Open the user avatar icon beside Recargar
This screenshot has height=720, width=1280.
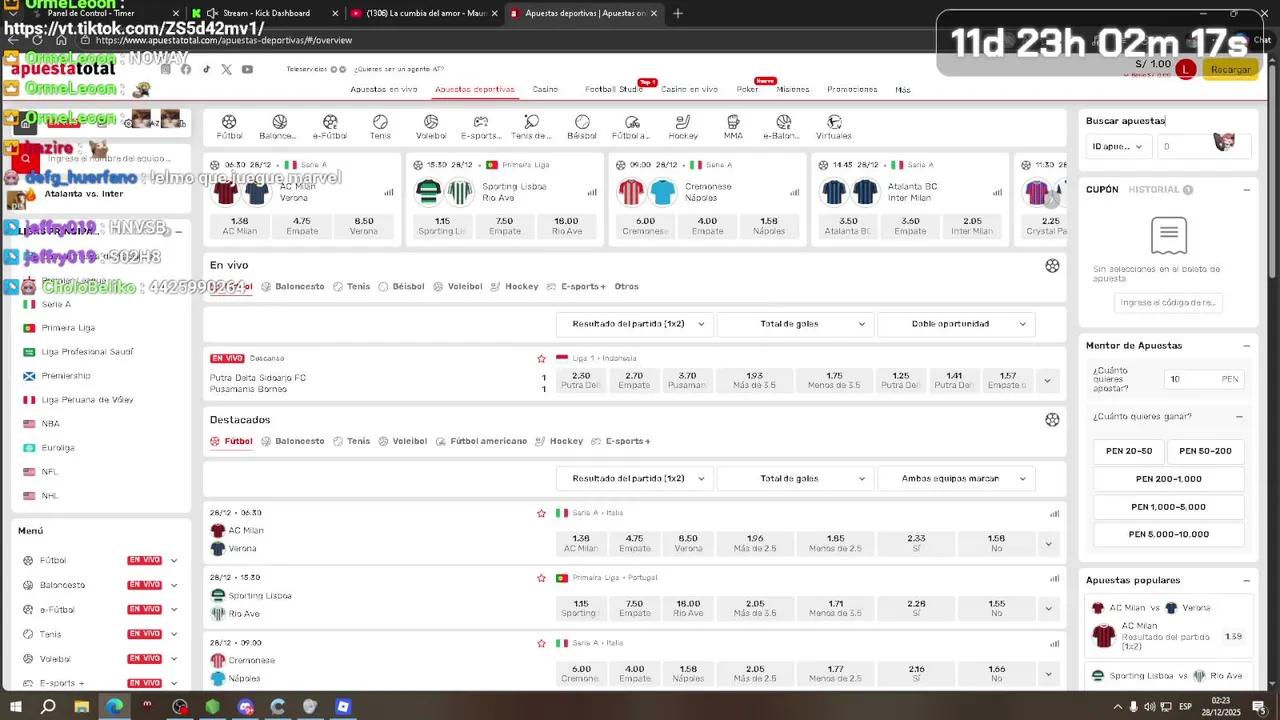point(1186,69)
